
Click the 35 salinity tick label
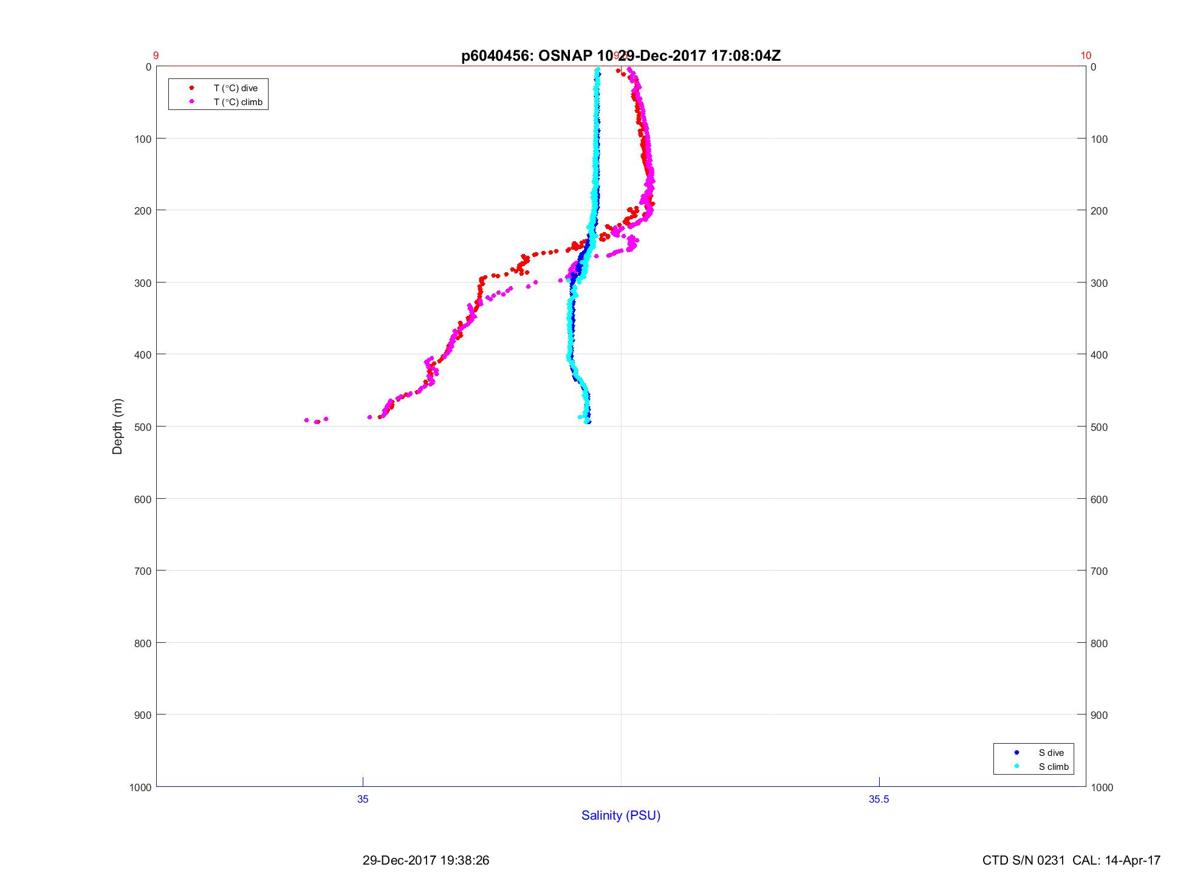[363, 799]
